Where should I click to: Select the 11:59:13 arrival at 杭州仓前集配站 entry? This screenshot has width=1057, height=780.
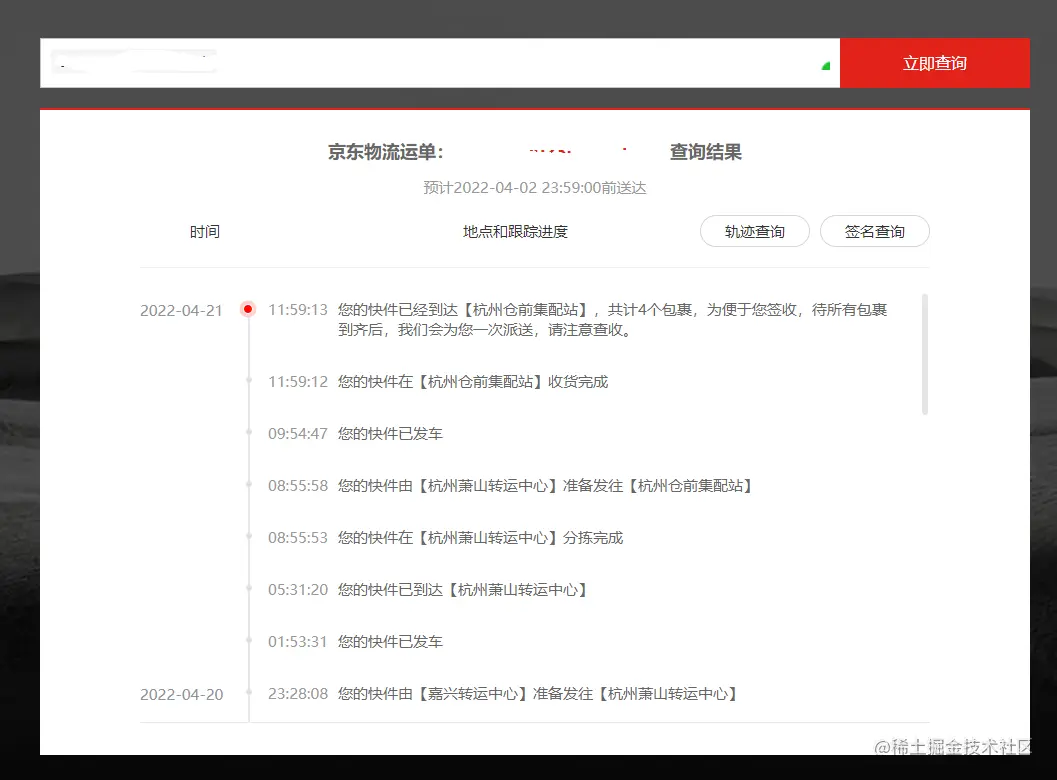tap(578, 320)
